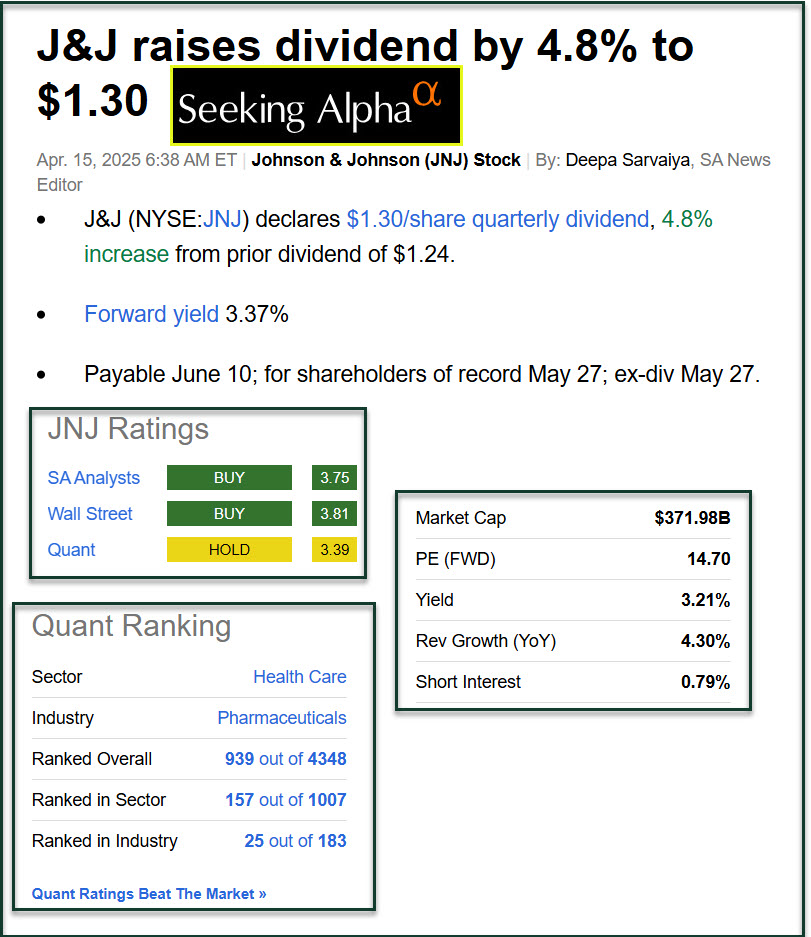Click the SA Analysts BUY badge

click(x=229, y=478)
